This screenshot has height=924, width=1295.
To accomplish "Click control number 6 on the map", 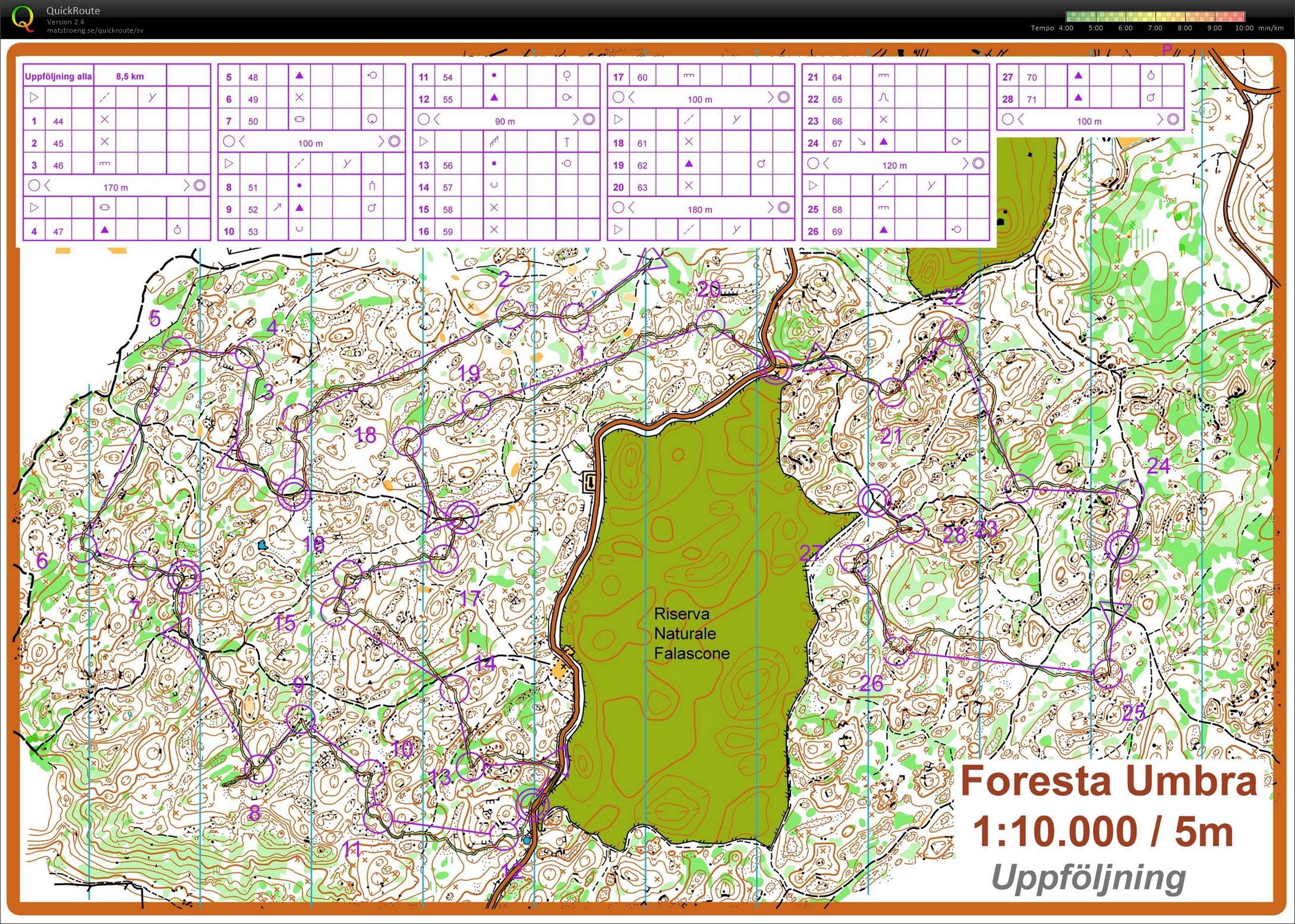I will point(42,560).
